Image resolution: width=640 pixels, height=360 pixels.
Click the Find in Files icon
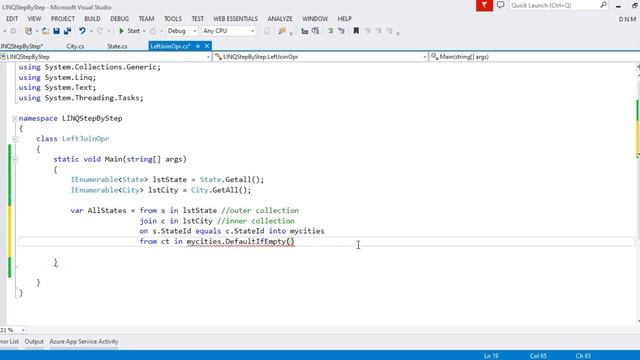point(282,31)
